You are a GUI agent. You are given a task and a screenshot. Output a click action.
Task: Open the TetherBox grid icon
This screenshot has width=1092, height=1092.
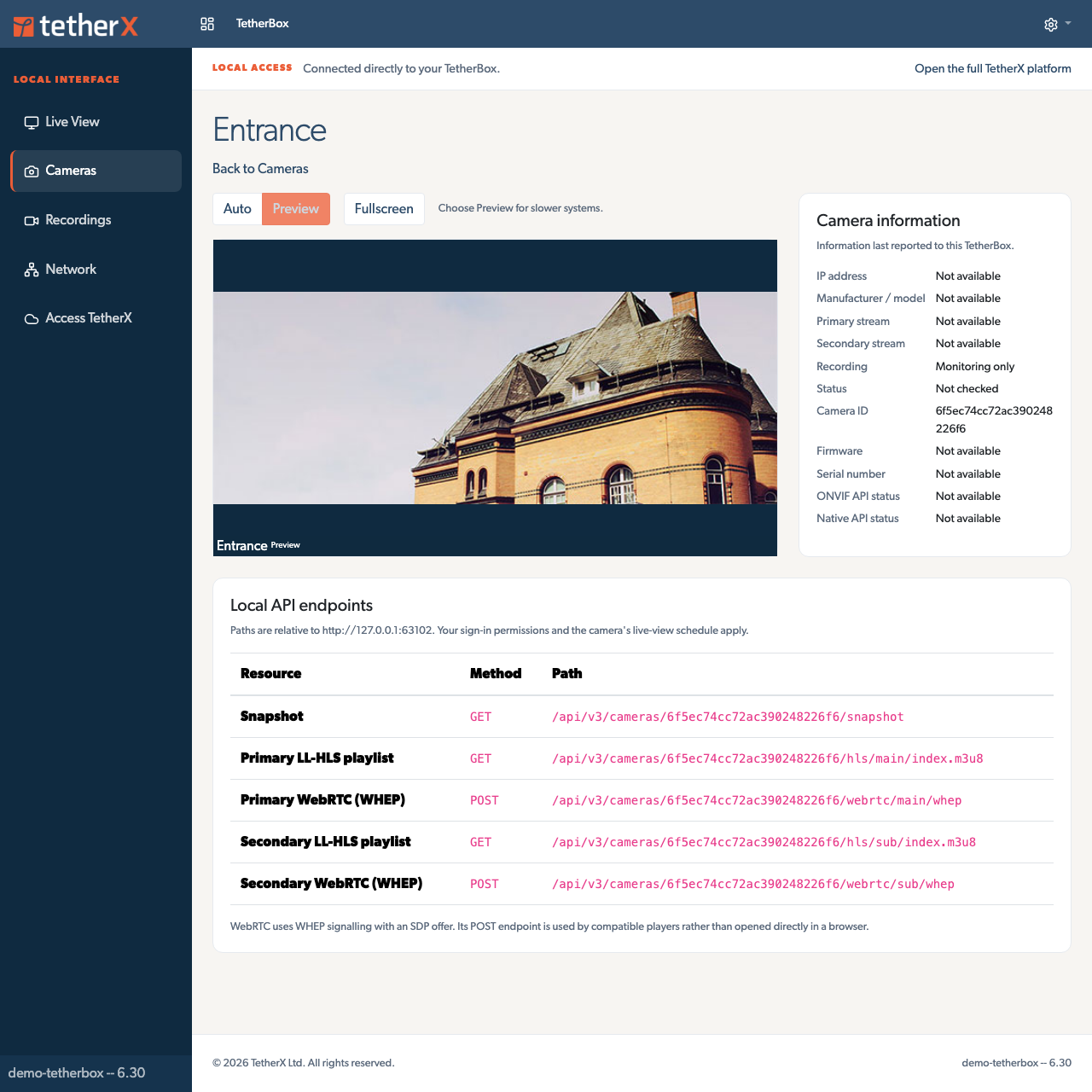point(207,24)
